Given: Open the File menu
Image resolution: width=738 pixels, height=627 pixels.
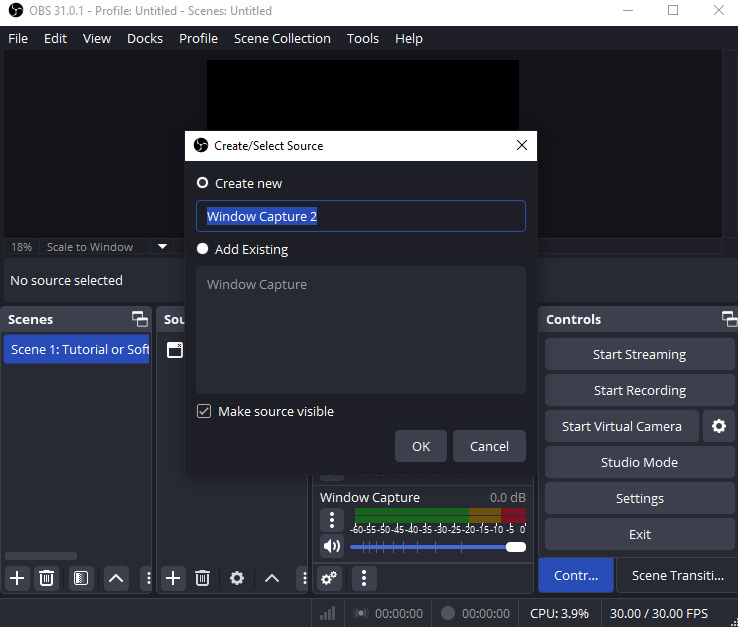Looking at the screenshot, I should (18, 39).
